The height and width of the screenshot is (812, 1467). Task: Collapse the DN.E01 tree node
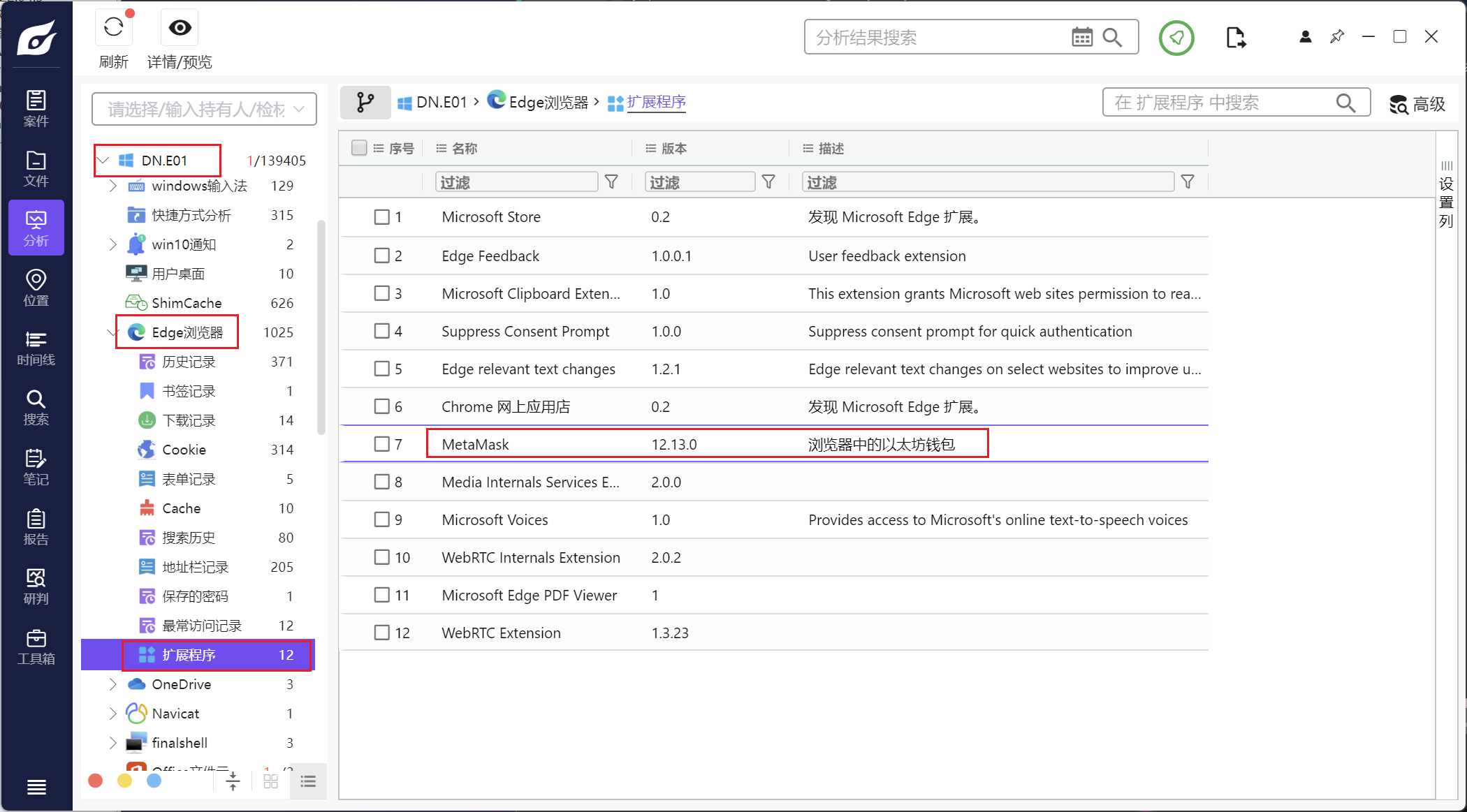[x=103, y=161]
